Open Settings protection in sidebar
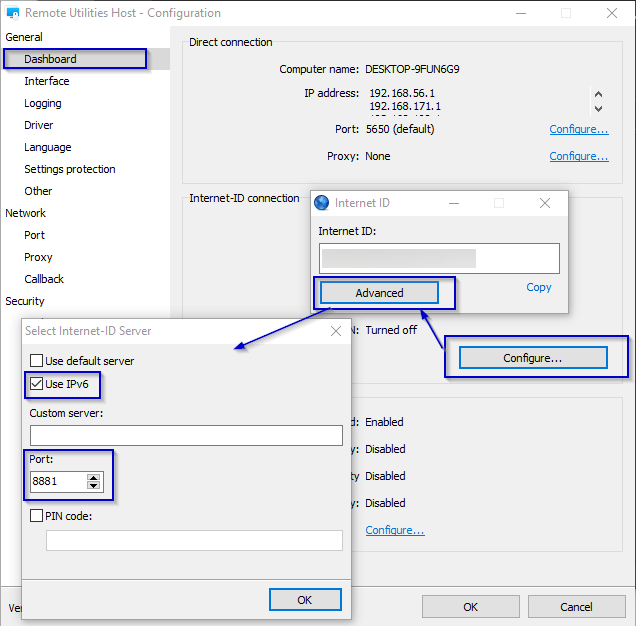The image size is (636, 626). click(70, 169)
